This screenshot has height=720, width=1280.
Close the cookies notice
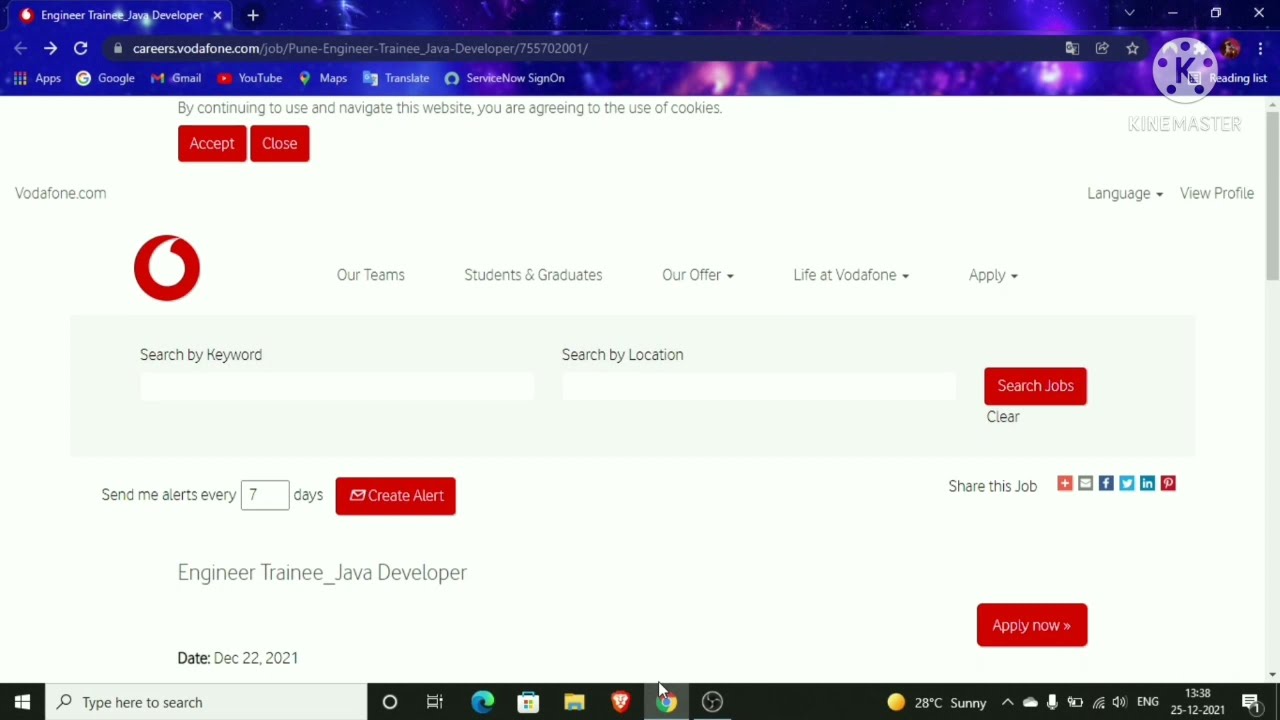click(280, 143)
